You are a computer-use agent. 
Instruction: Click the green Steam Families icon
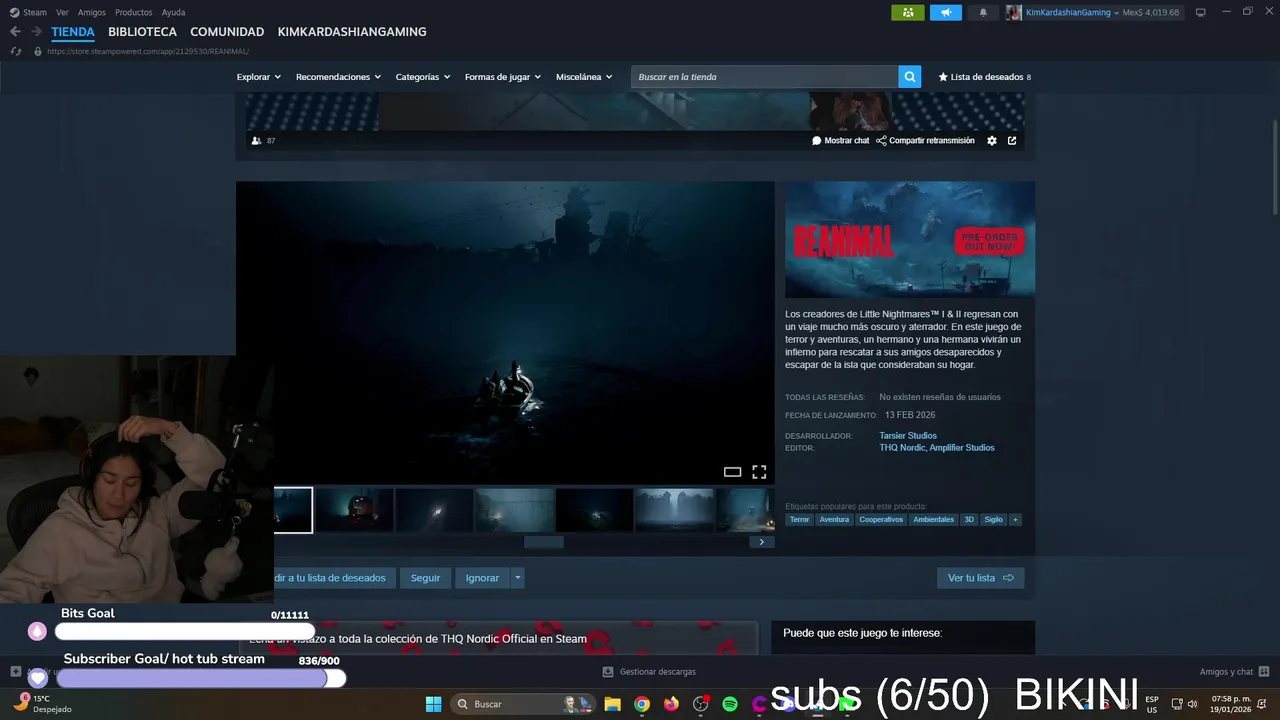pyautogui.click(x=908, y=12)
